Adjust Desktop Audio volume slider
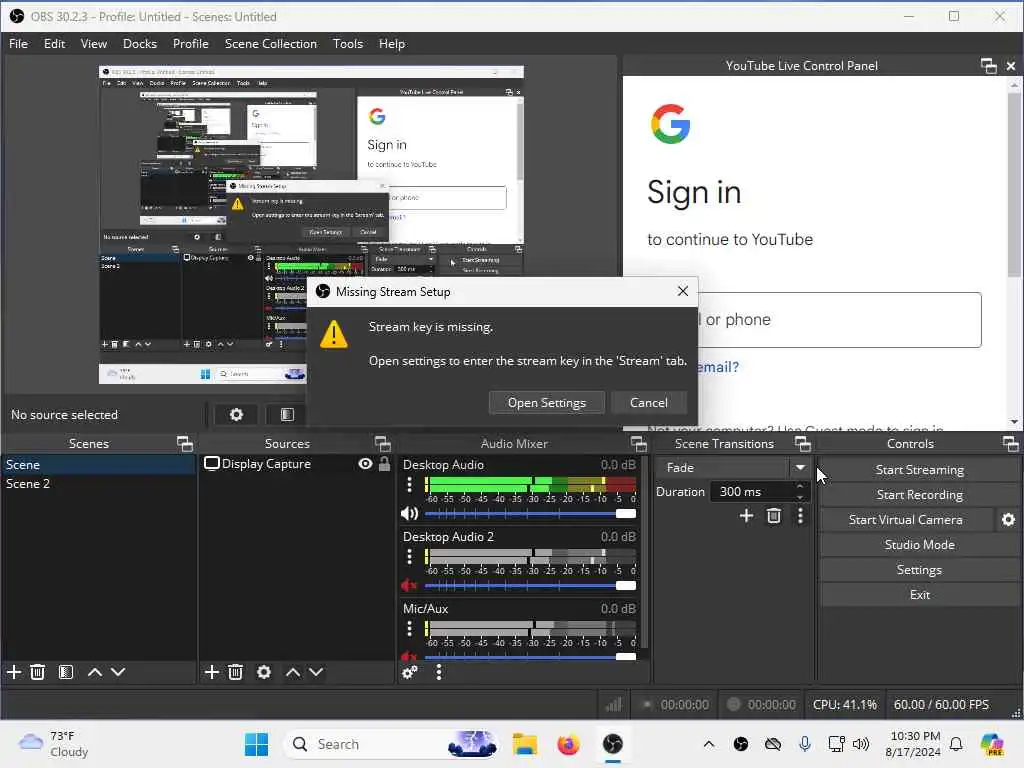This screenshot has width=1024, height=768. pyautogui.click(x=530, y=513)
